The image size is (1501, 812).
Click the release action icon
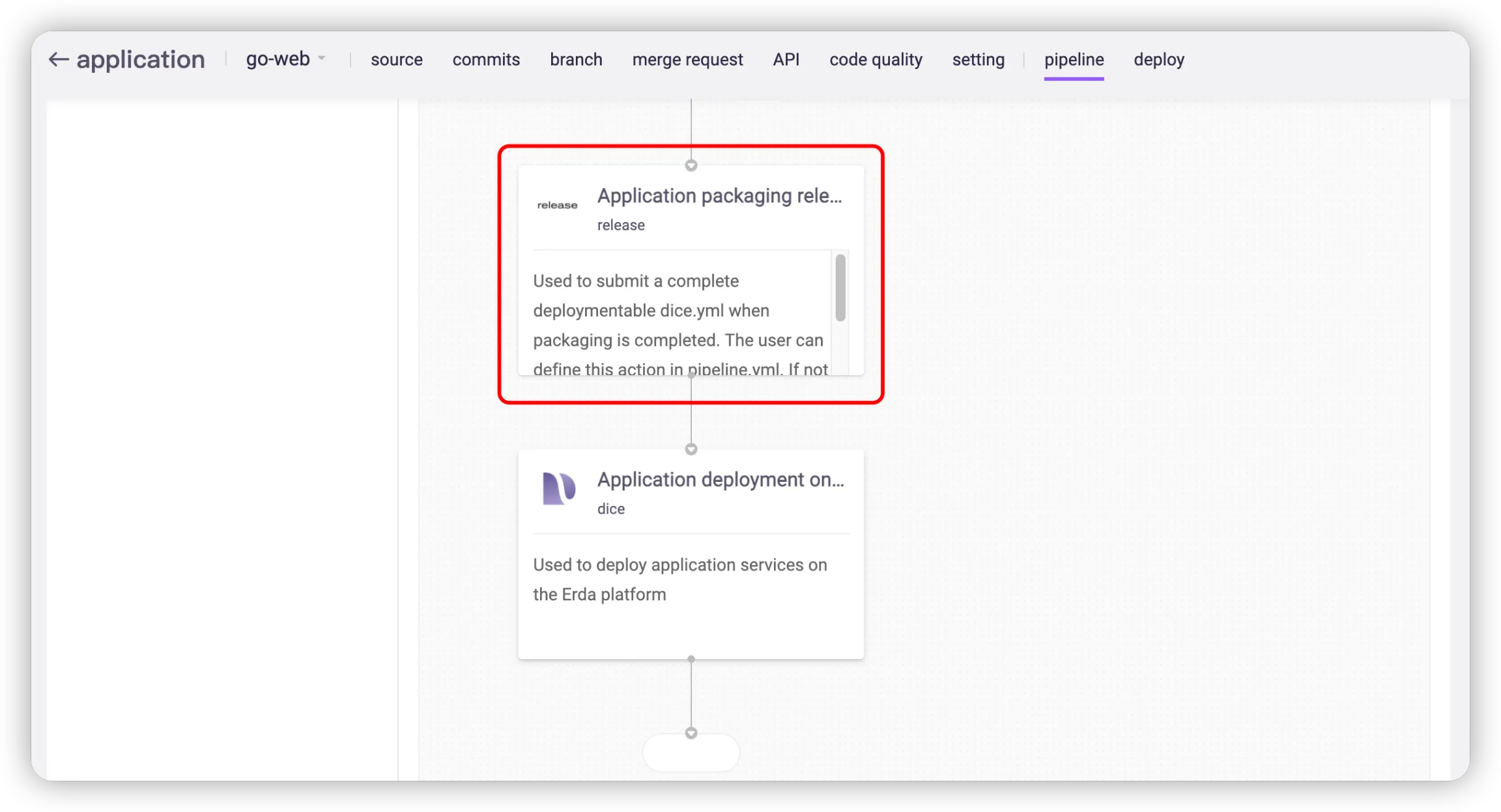[x=557, y=205]
